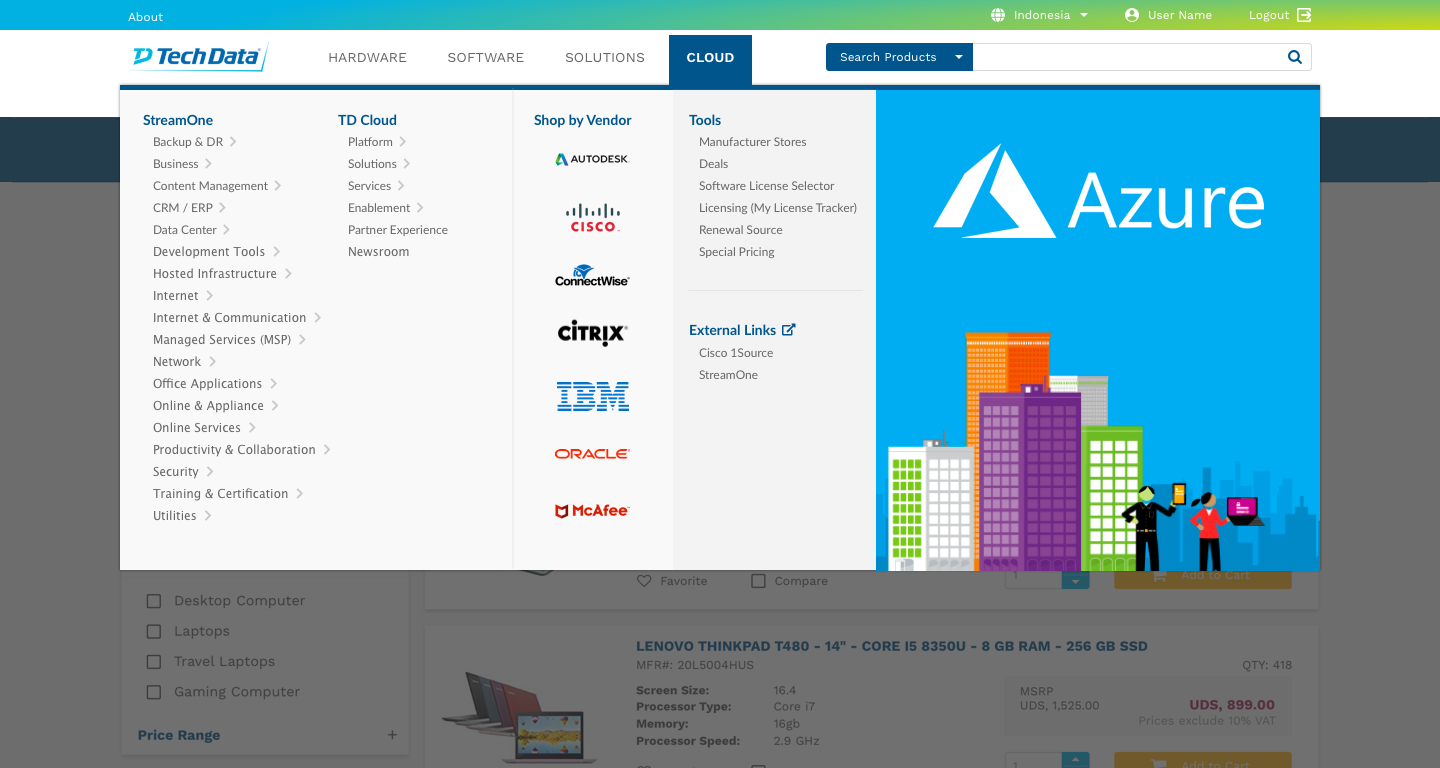Screen dimensions: 1440x768
Task: Select Security in StreamOne menu
Action: pyautogui.click(x=176, y=472)
